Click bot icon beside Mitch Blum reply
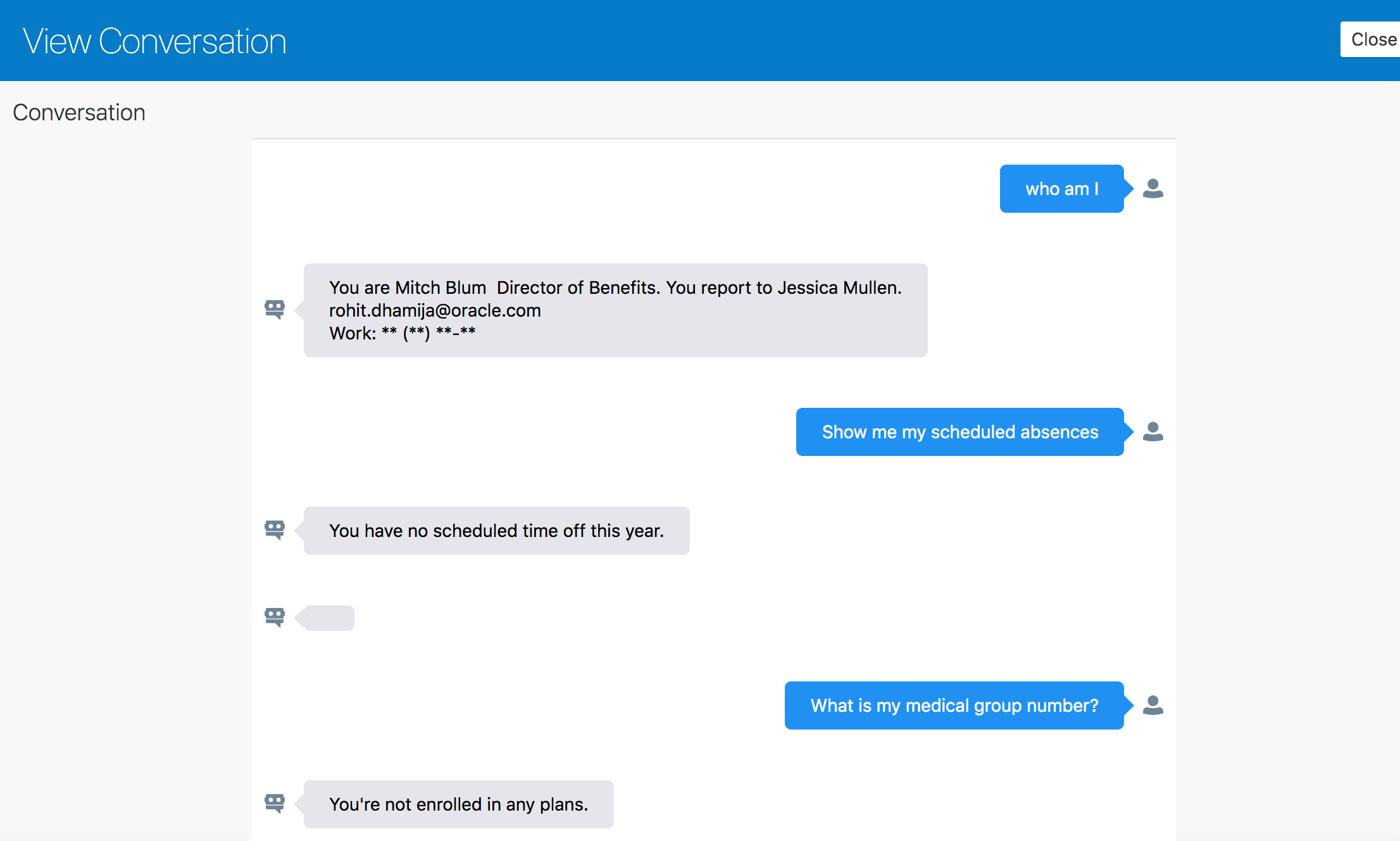 275,310
